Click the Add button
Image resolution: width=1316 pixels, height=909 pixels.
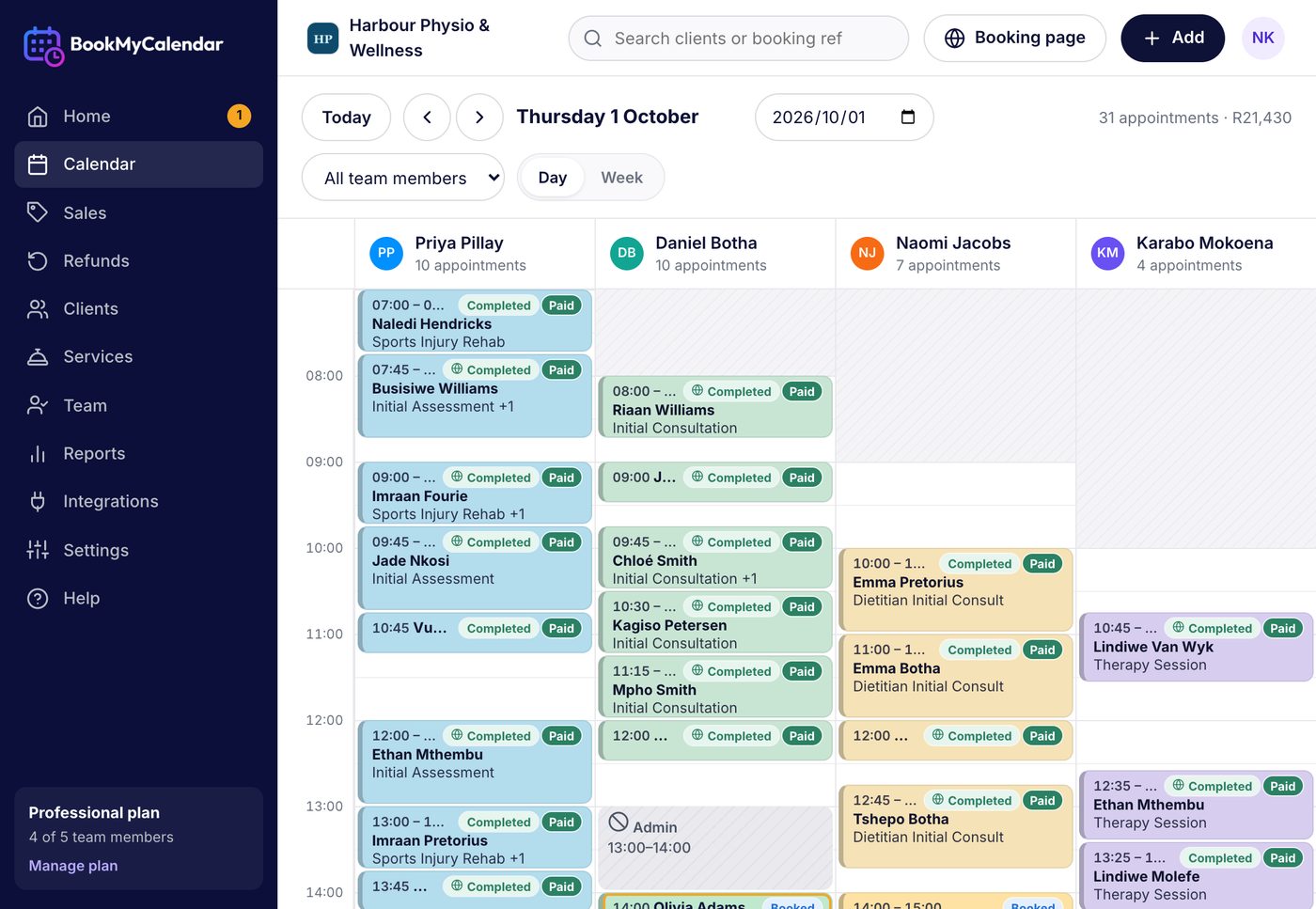[1172, 38]
